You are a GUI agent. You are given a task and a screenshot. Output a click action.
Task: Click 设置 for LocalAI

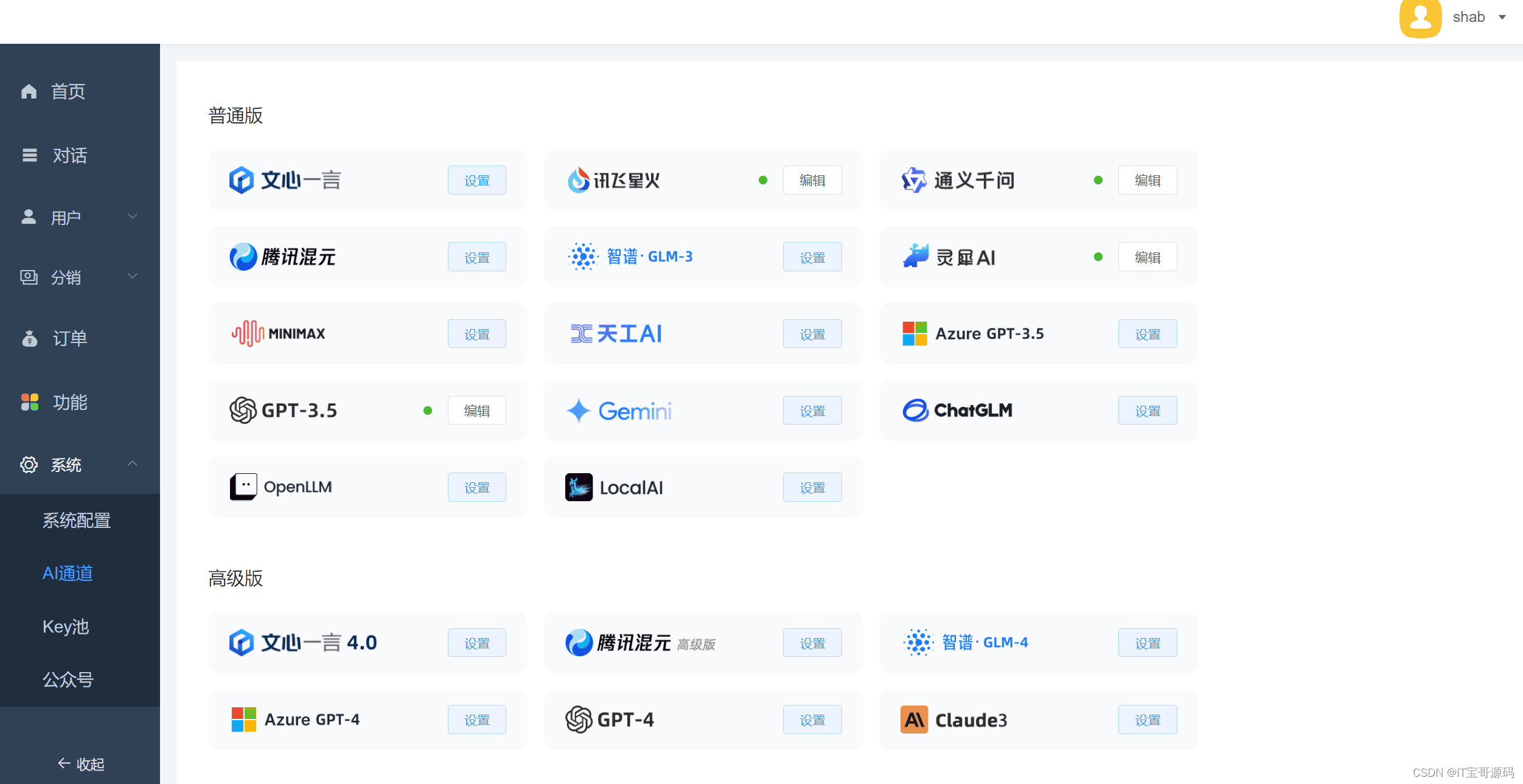pyautogui.click(x=812, y=487)
